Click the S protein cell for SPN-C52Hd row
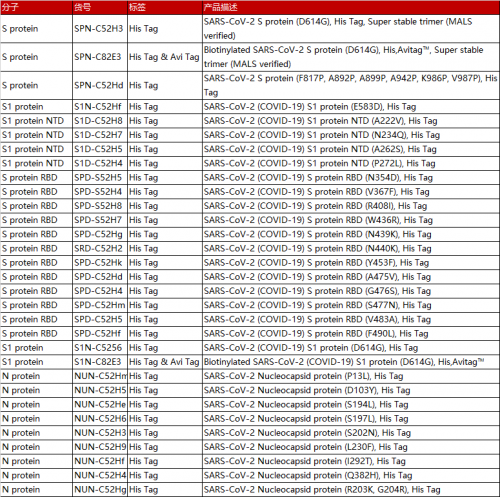 20,85
